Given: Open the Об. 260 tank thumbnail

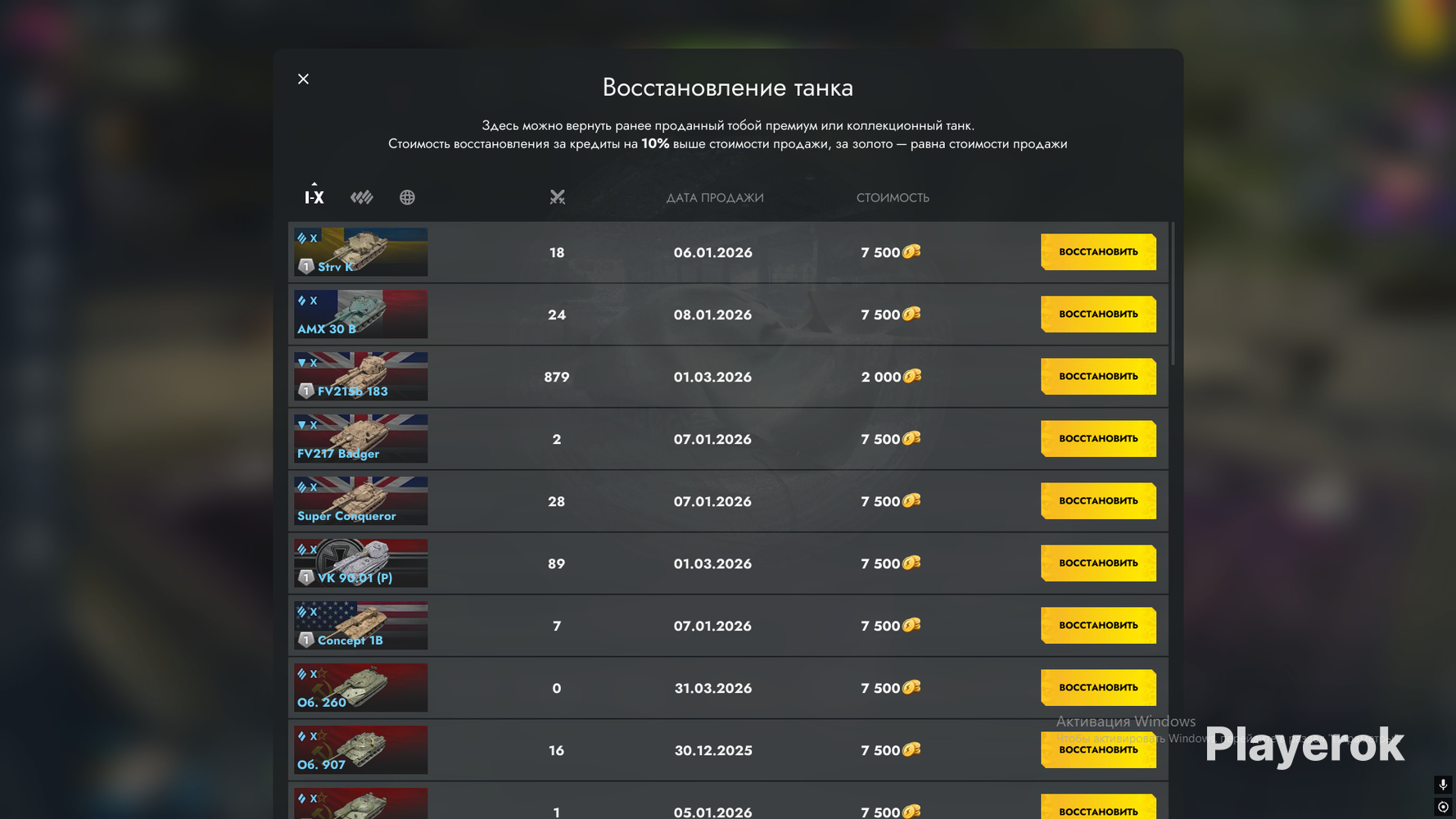Looking at the screenshot, I should [x=361, y=688].
